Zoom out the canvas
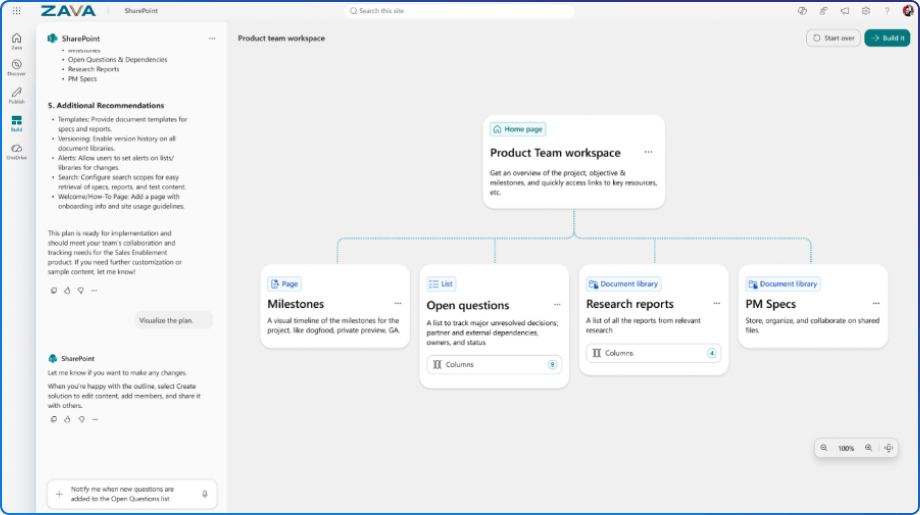 click(x=824, y=448)
